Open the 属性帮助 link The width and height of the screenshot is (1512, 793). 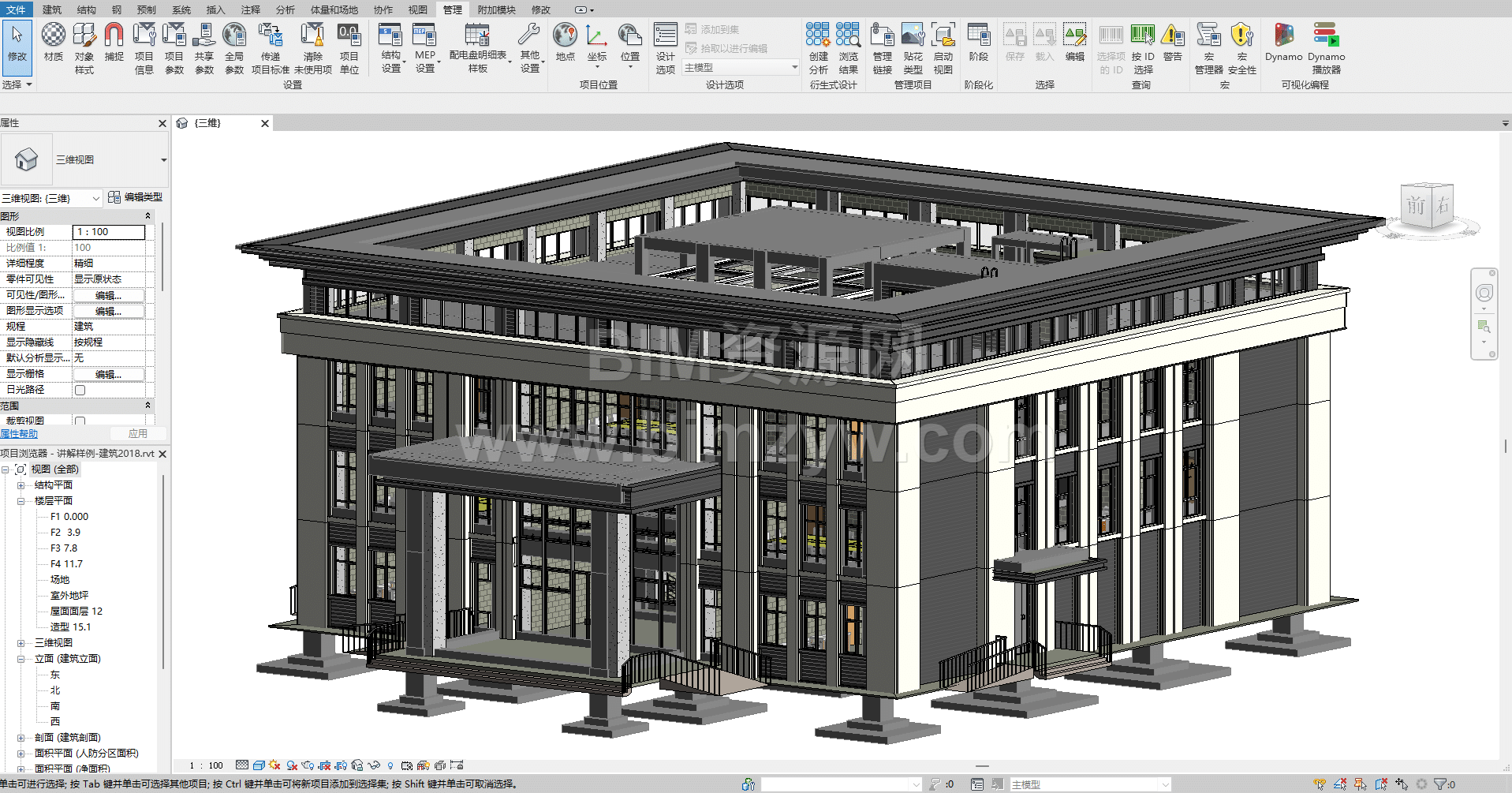click(19, 434)
